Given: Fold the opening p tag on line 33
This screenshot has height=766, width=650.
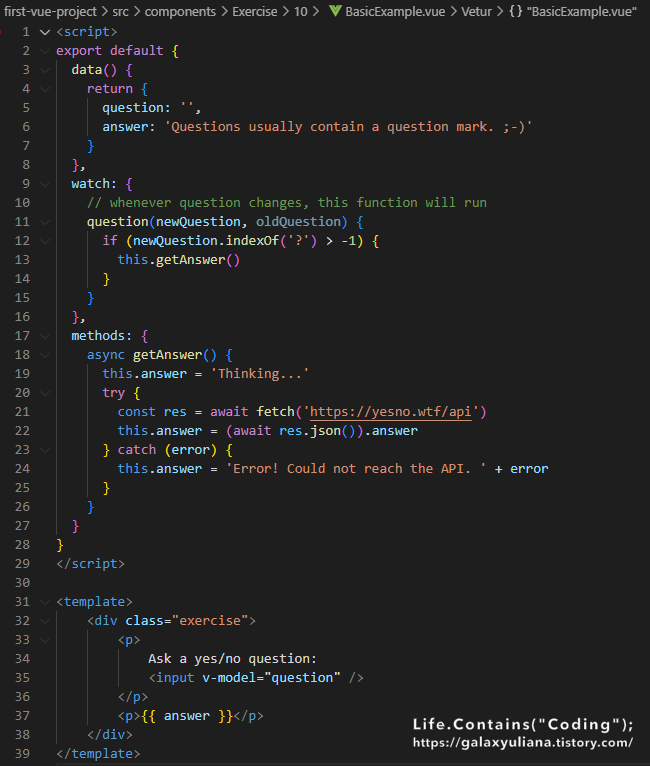Looking at the screenshot, I should 45,640.
